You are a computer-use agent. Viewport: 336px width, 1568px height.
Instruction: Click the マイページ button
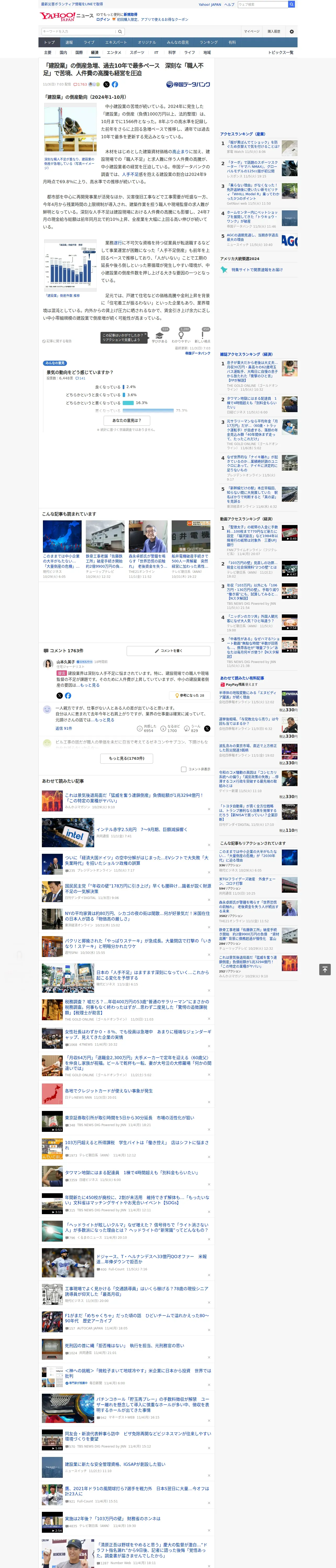(x=252, y=32)
